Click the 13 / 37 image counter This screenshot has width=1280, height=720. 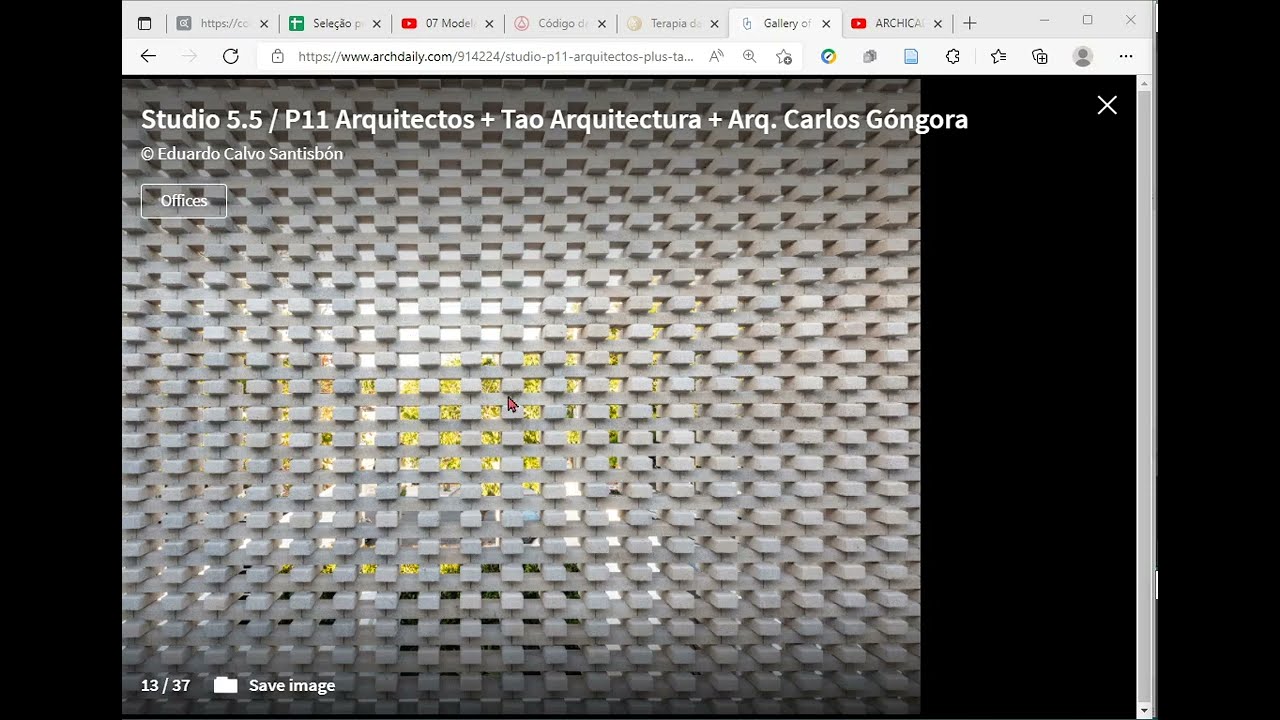point(165,685)
